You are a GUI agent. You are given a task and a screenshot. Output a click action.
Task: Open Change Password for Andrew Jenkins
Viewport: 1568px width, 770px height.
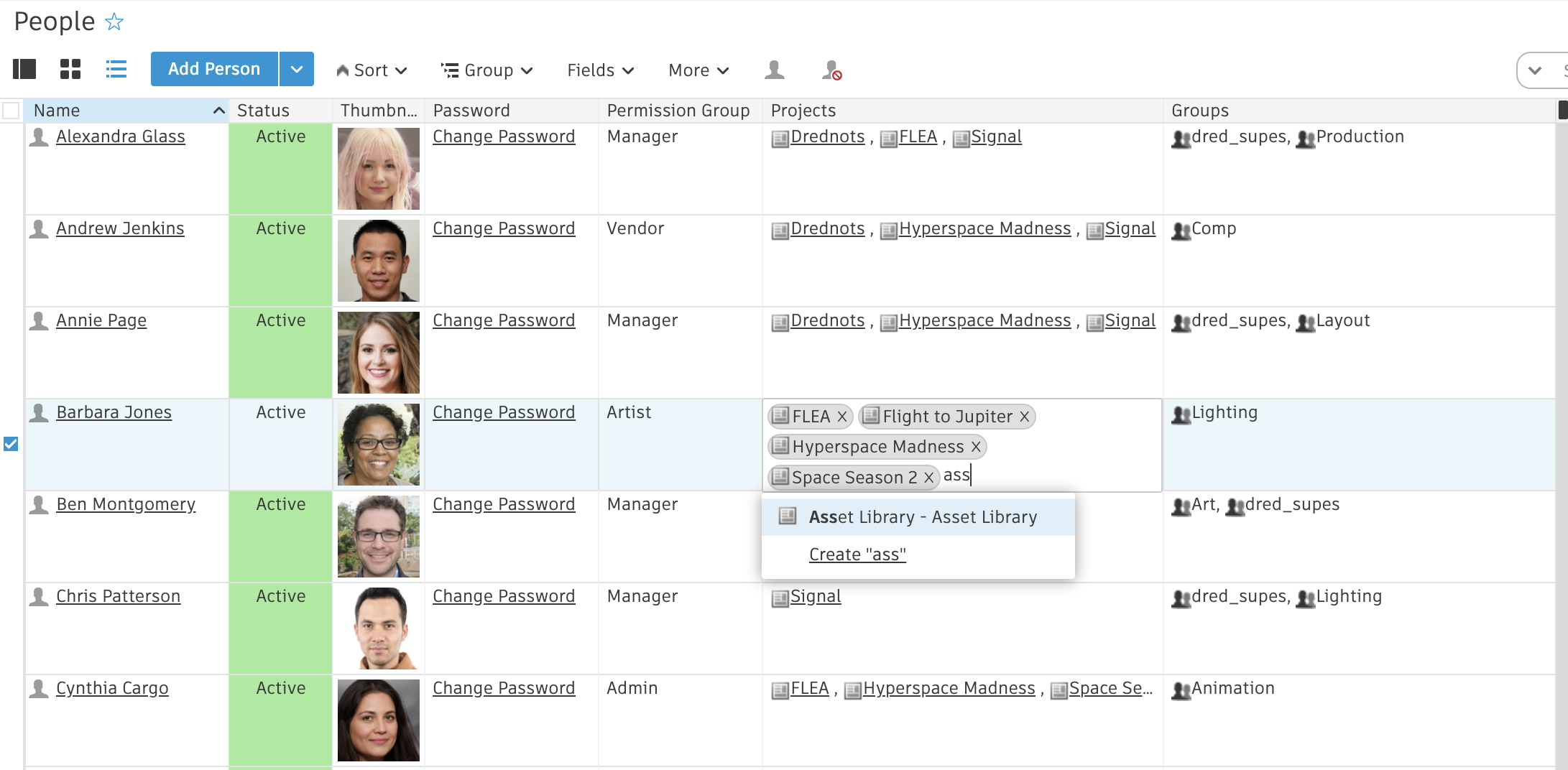tap(504, 228)
